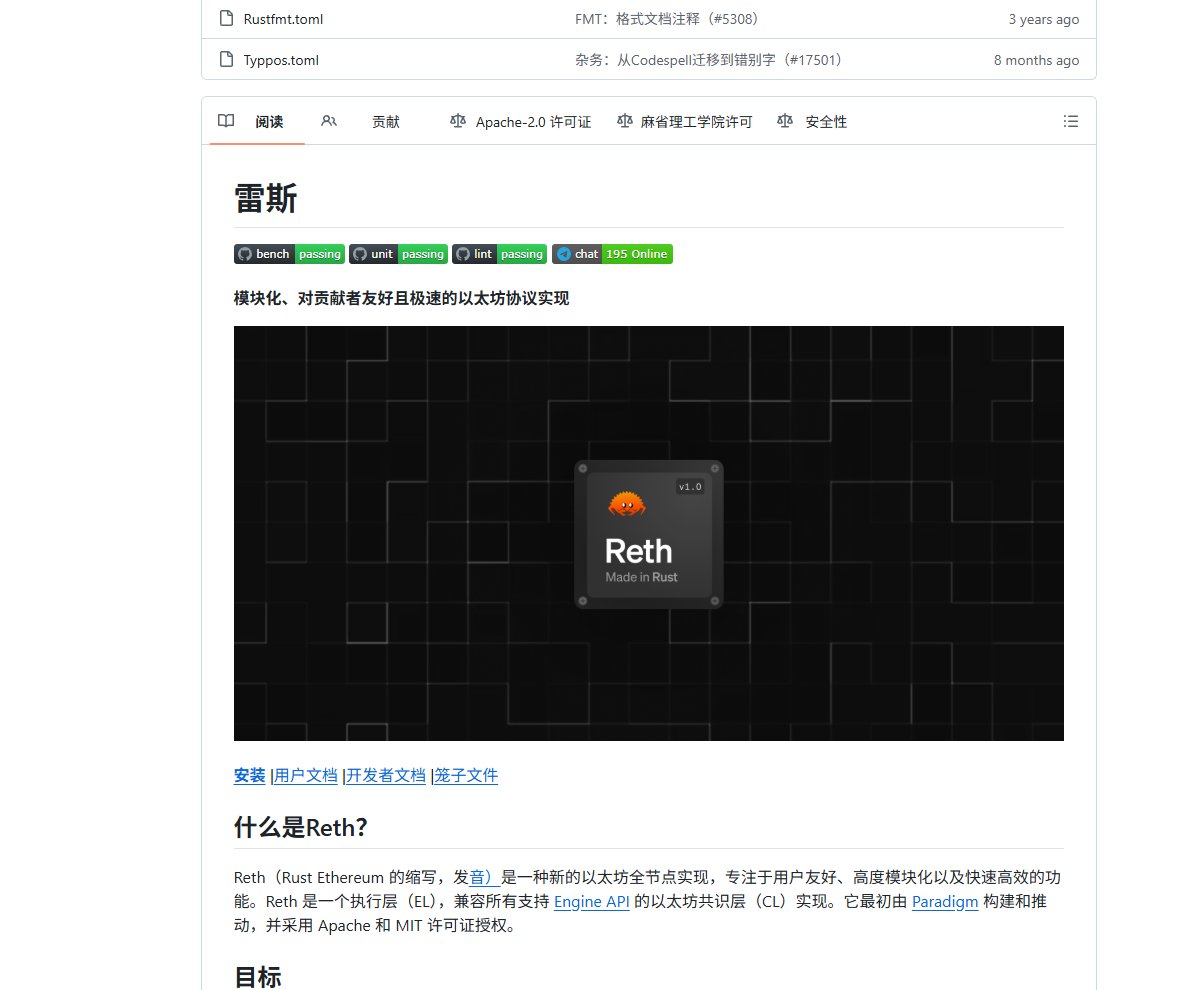This screenshot has height=990, width=1177.
Task: Open the Rustfmt.toml file
Action: pos(283,19)
